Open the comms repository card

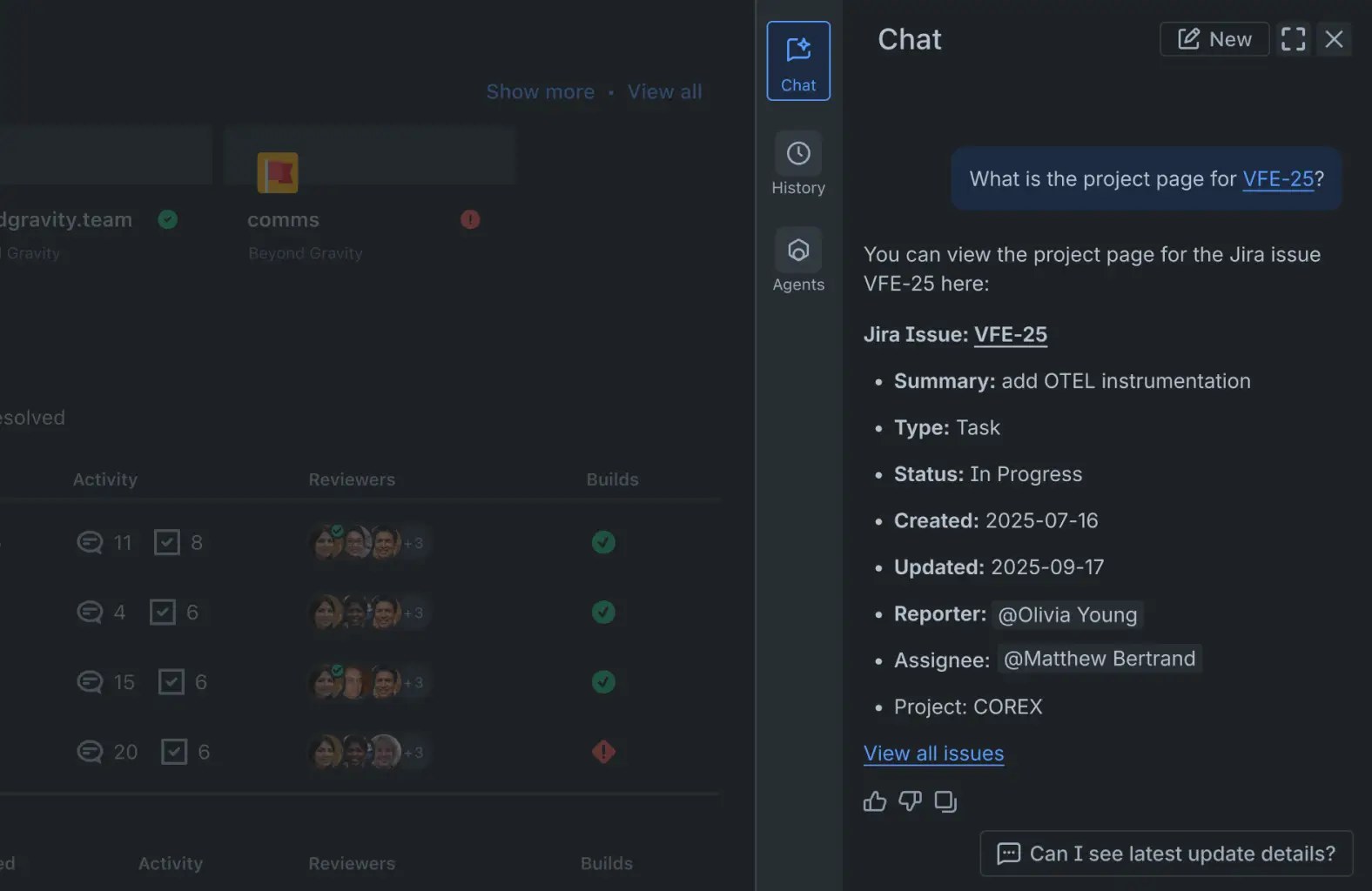coord(283,220)
